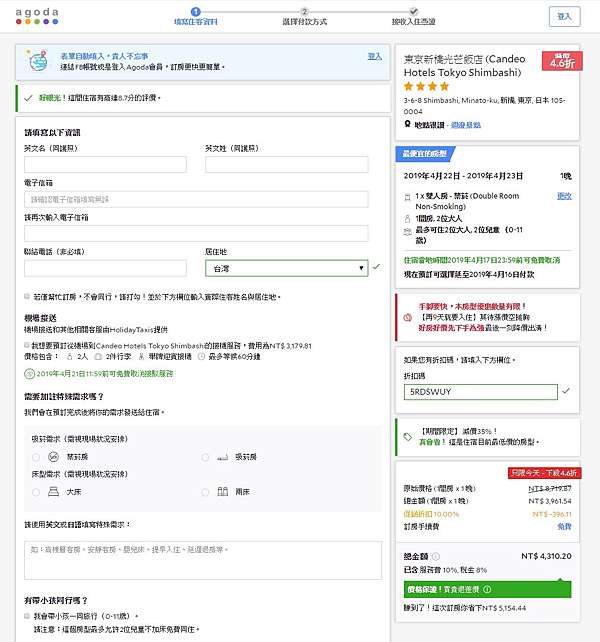Viewport: 600px width, 642px height.
Task: Open the residence country dropdown showing 台灣
Action: [x=287, y=268]
